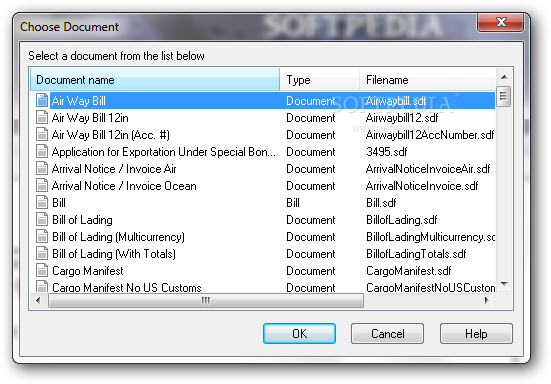Image resolution: width=551 pixels, height=384 pixels.
Task: Choose Arrival Notice / Invoice Ocean
Action: point(124,186)
